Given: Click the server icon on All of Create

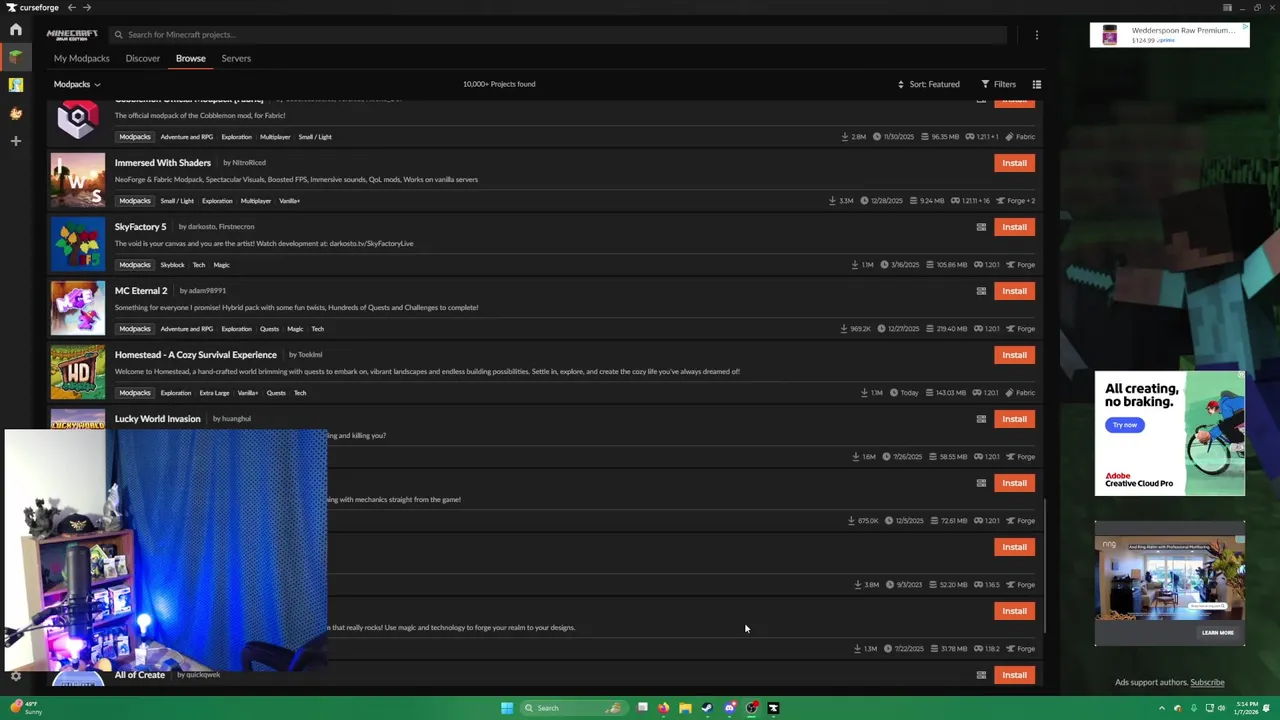Looking at the screenshot, I should pos(981,675).
